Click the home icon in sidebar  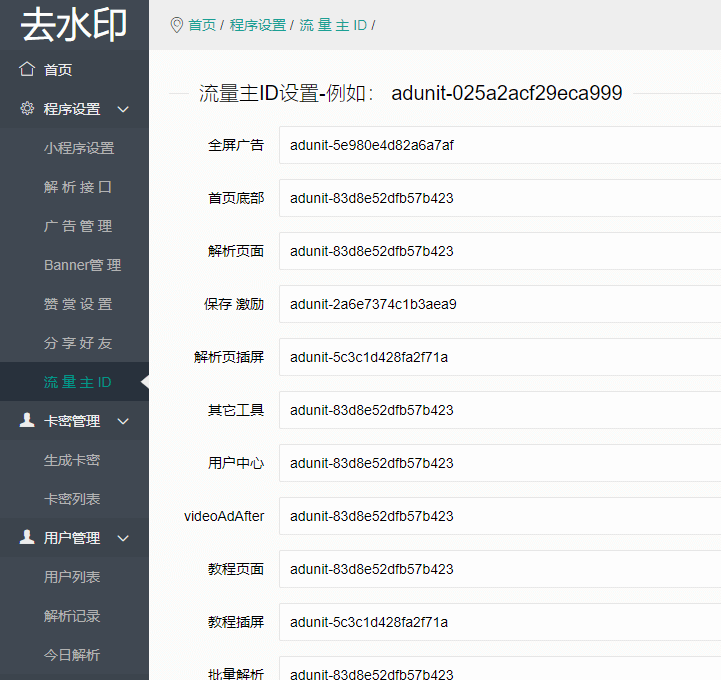[x=27, y=70]
